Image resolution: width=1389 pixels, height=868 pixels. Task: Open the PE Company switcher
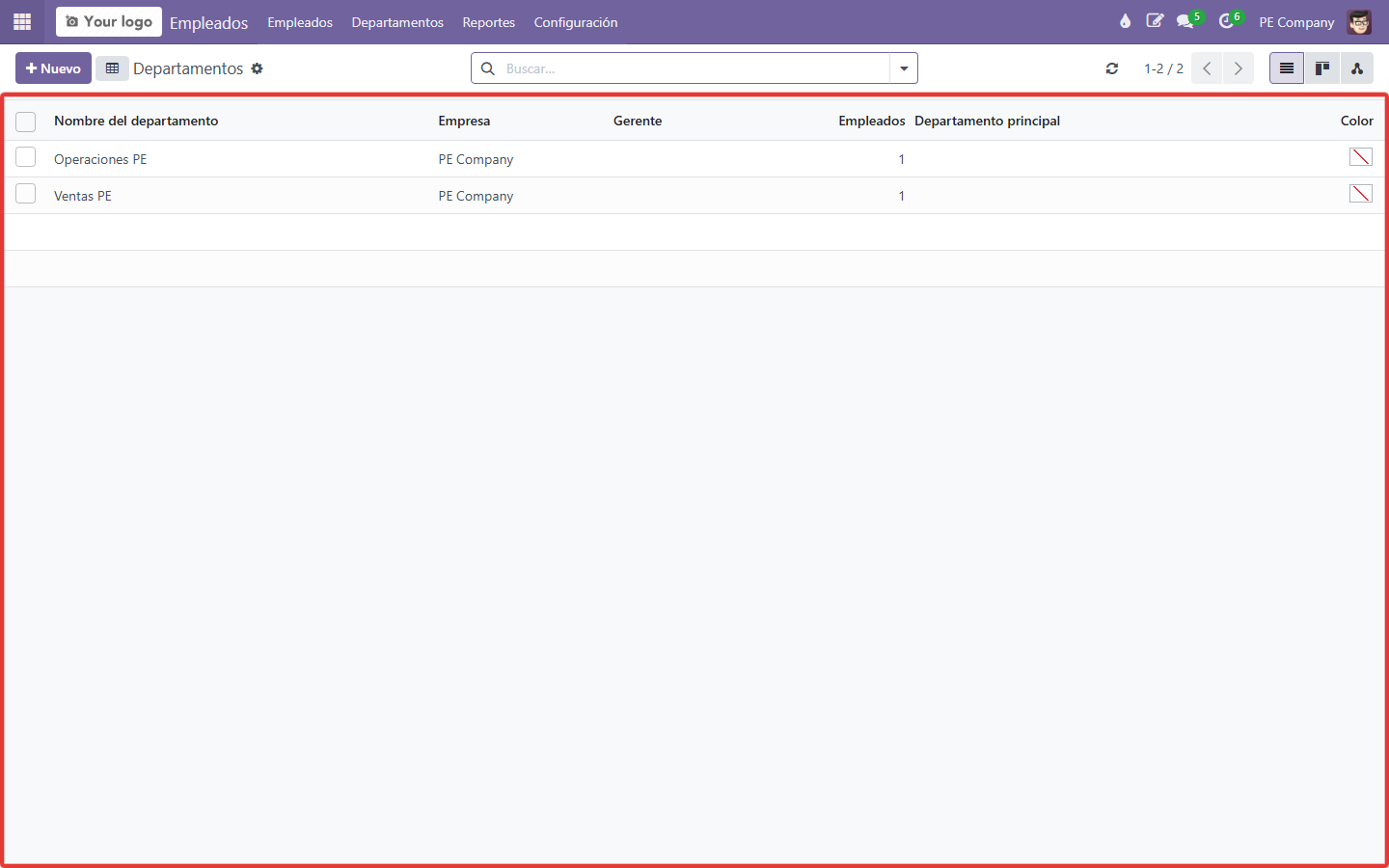coord(1296,22)
